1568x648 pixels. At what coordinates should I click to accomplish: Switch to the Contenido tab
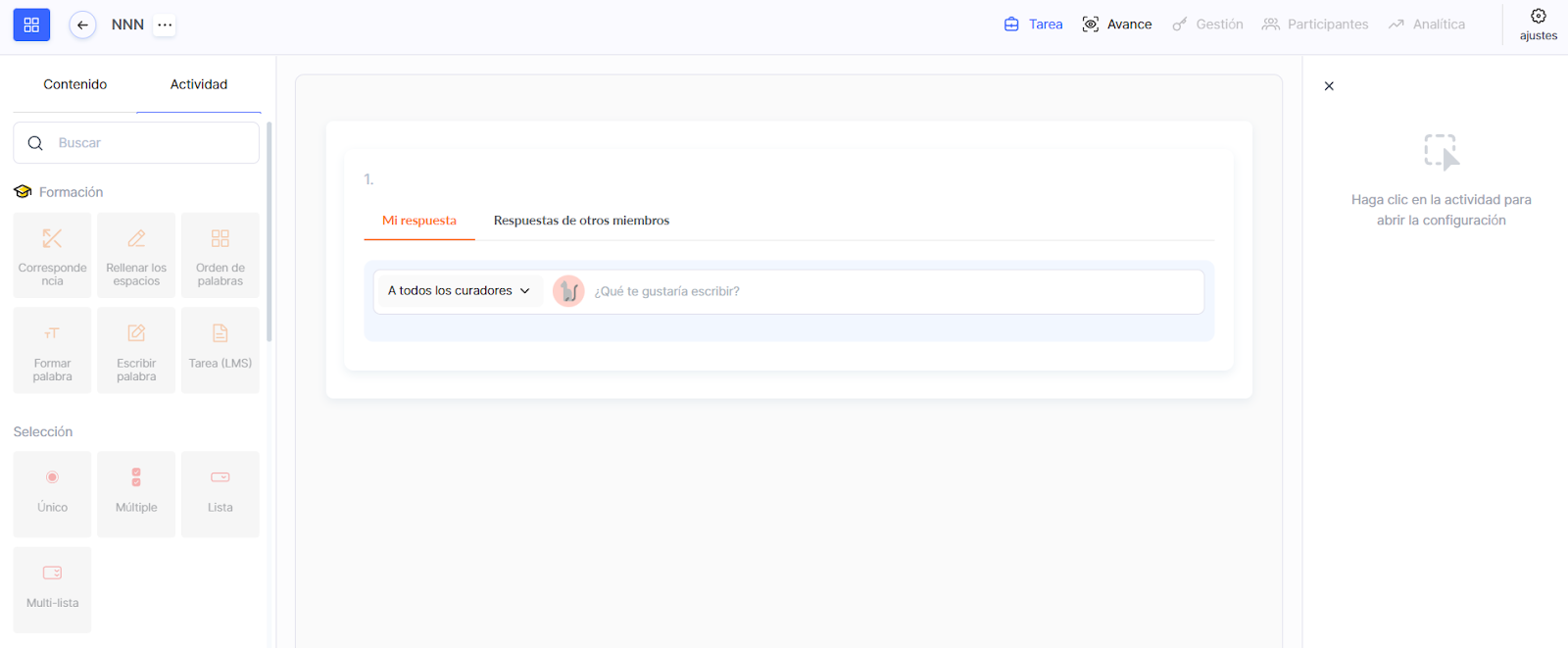tap(75, 84)
